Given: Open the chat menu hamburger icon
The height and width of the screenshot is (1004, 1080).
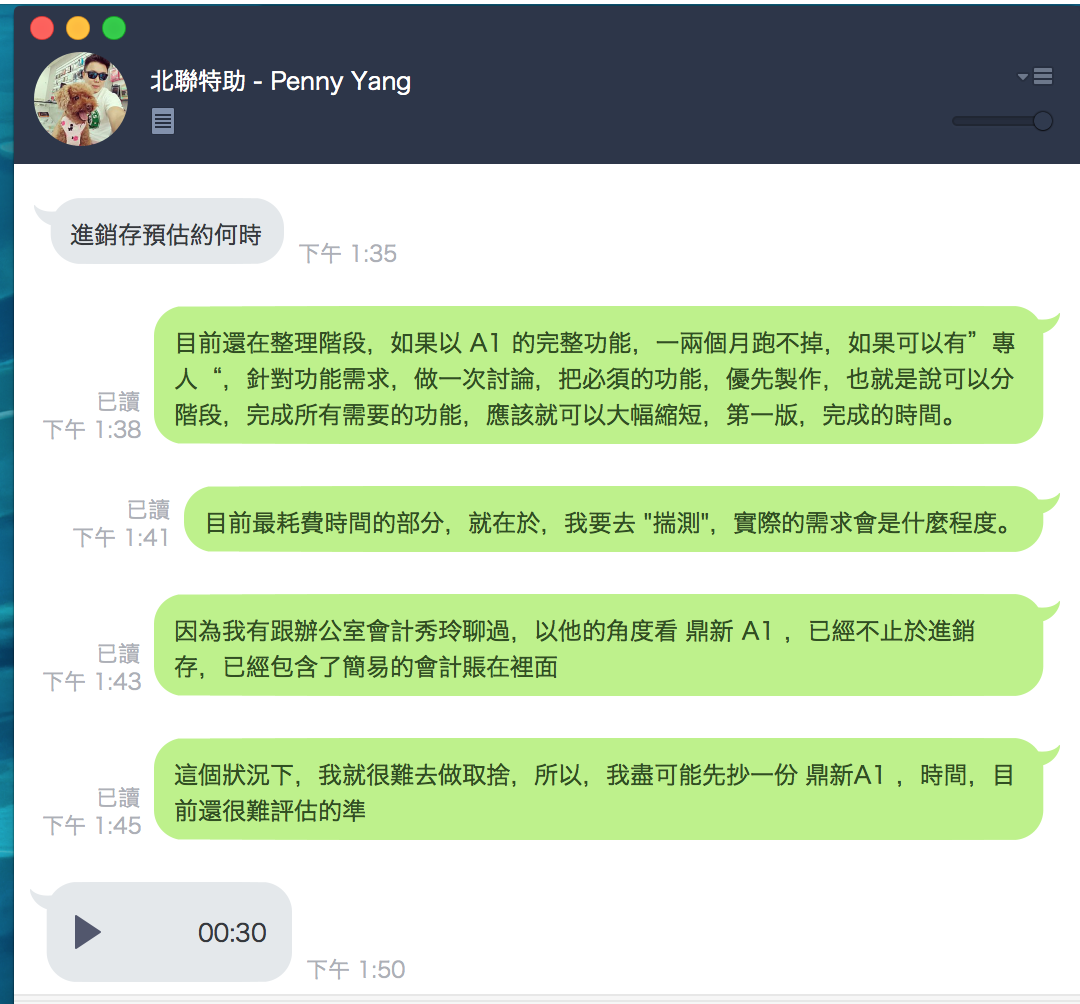Looking at the screenshot, I should pyautogui.click(x=1043, y=76).
